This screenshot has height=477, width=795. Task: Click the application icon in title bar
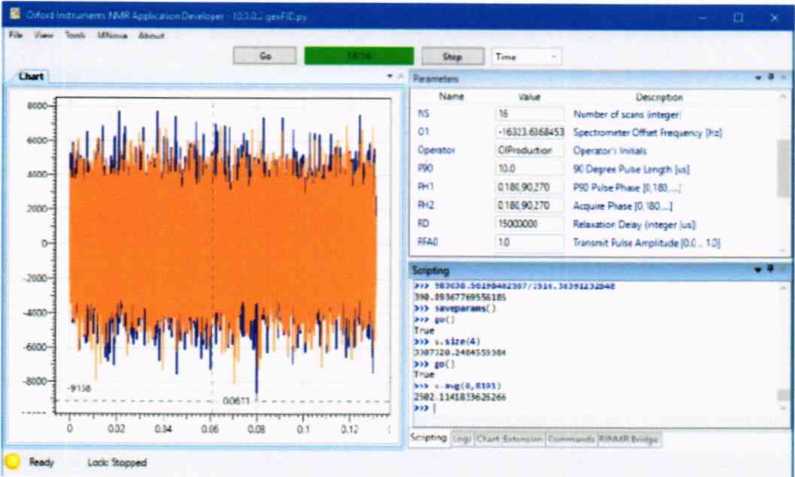coord(15,15)
